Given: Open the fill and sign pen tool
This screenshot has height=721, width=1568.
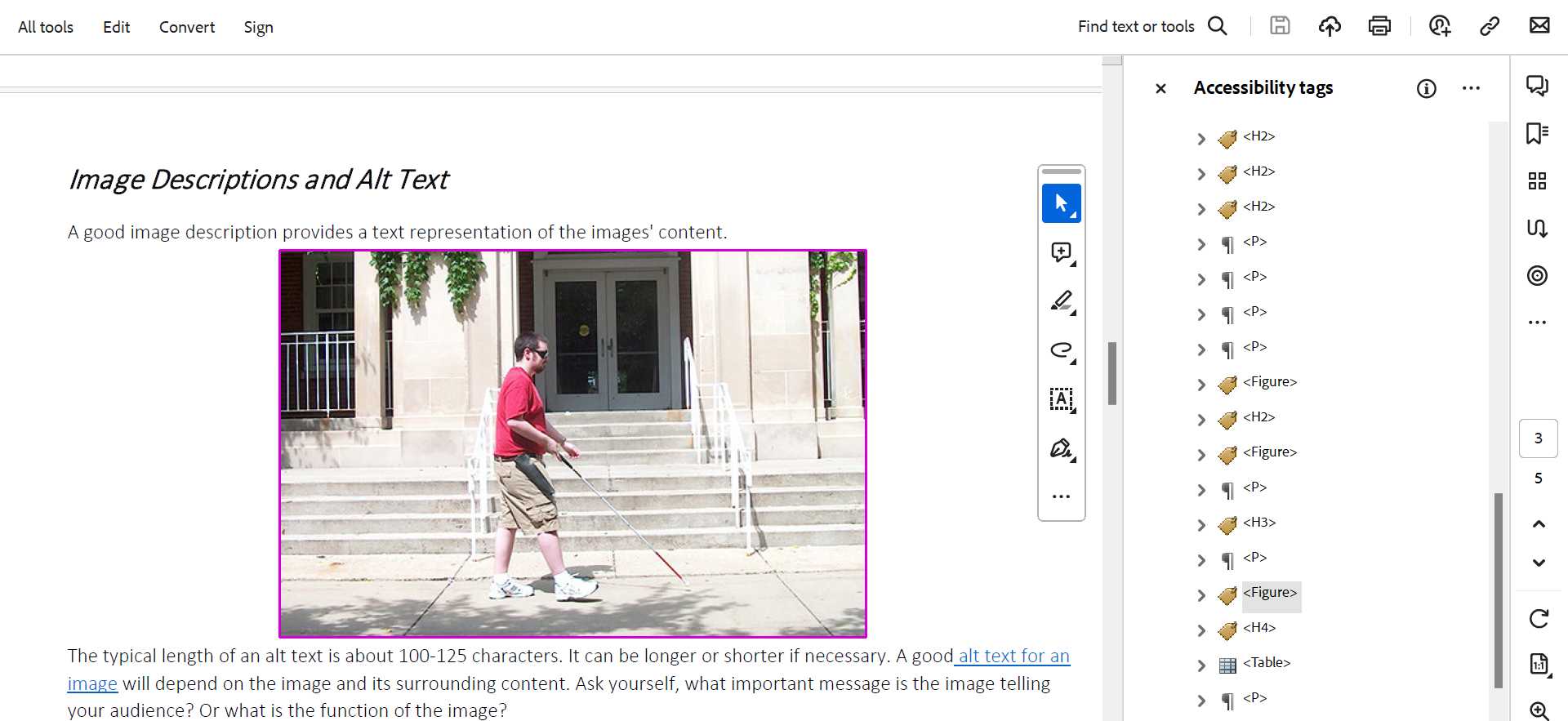Looking at the screenshot, I should click(1061, 448).
